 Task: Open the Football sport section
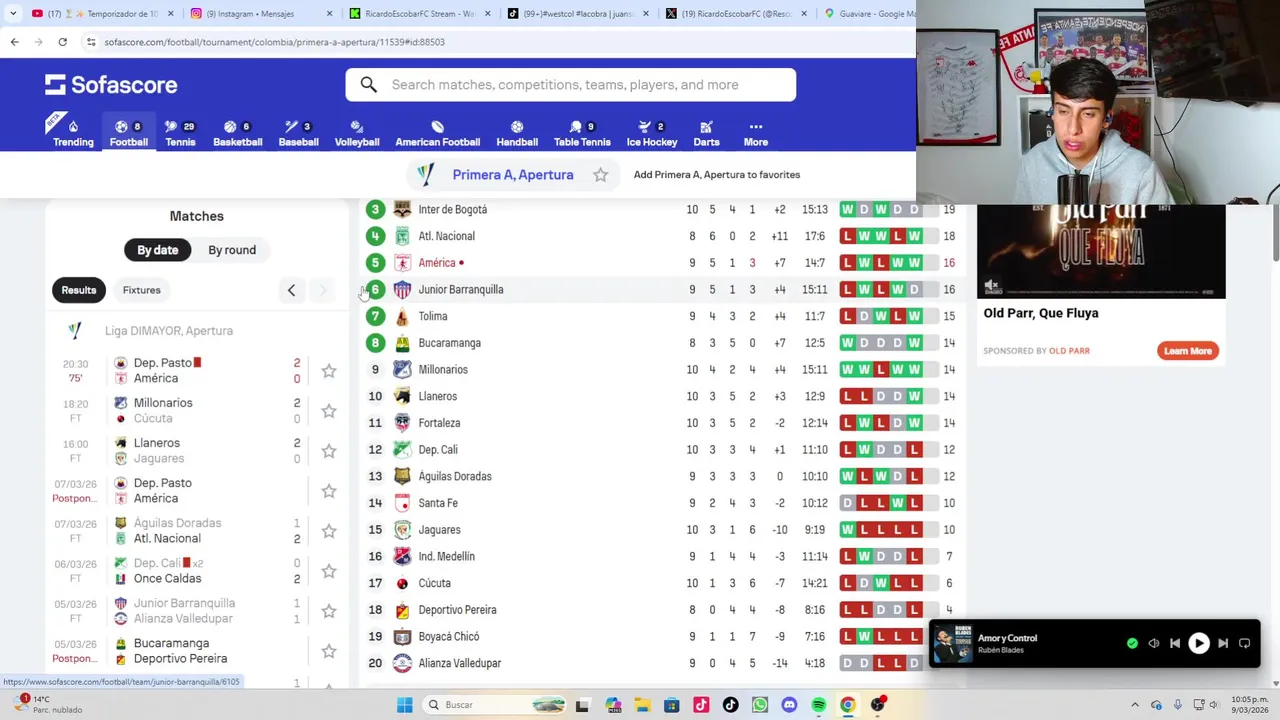[x=129, y=133]
